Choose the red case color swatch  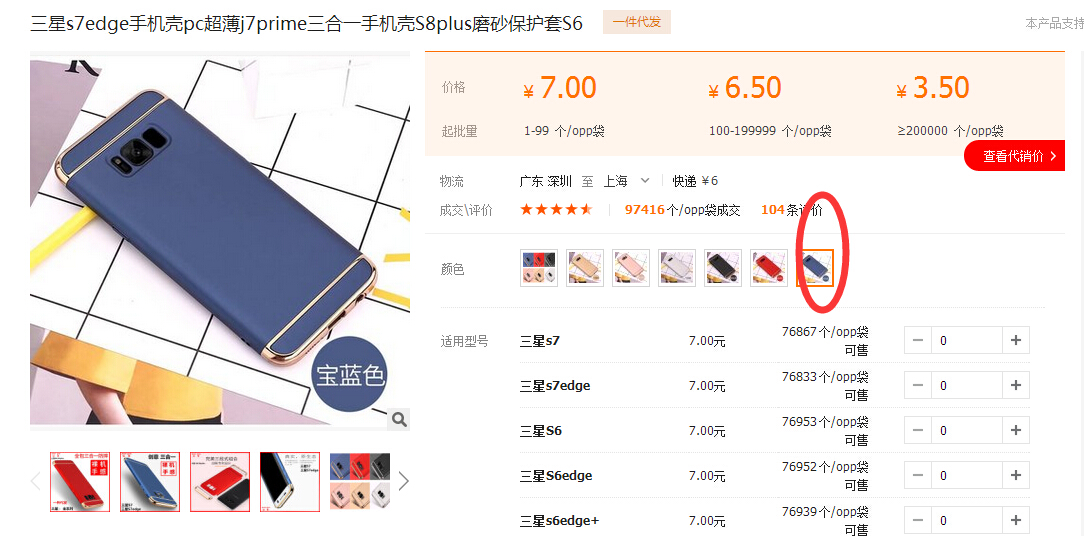[769, 268]
